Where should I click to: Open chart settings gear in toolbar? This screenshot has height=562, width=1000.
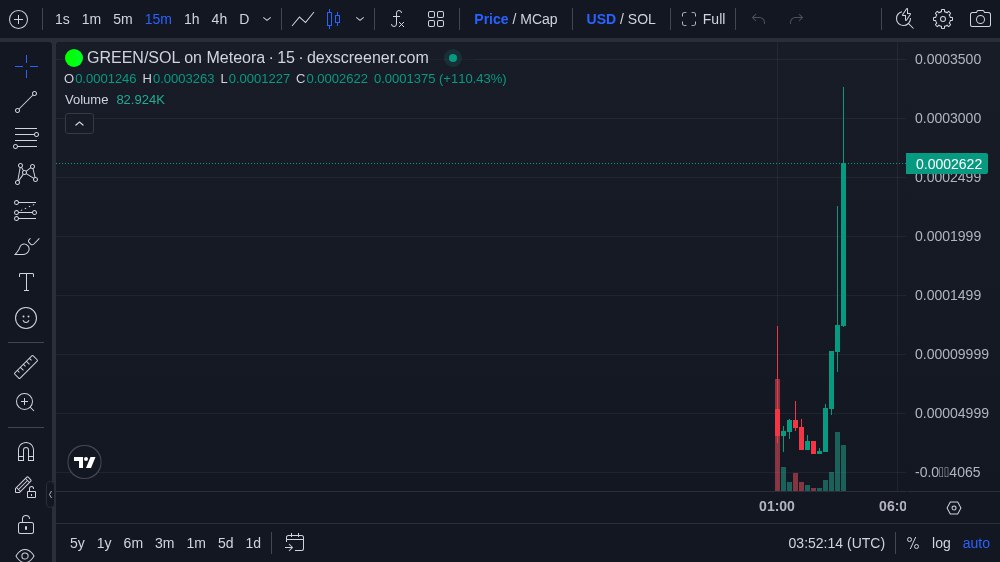click(x=942, y=19)
